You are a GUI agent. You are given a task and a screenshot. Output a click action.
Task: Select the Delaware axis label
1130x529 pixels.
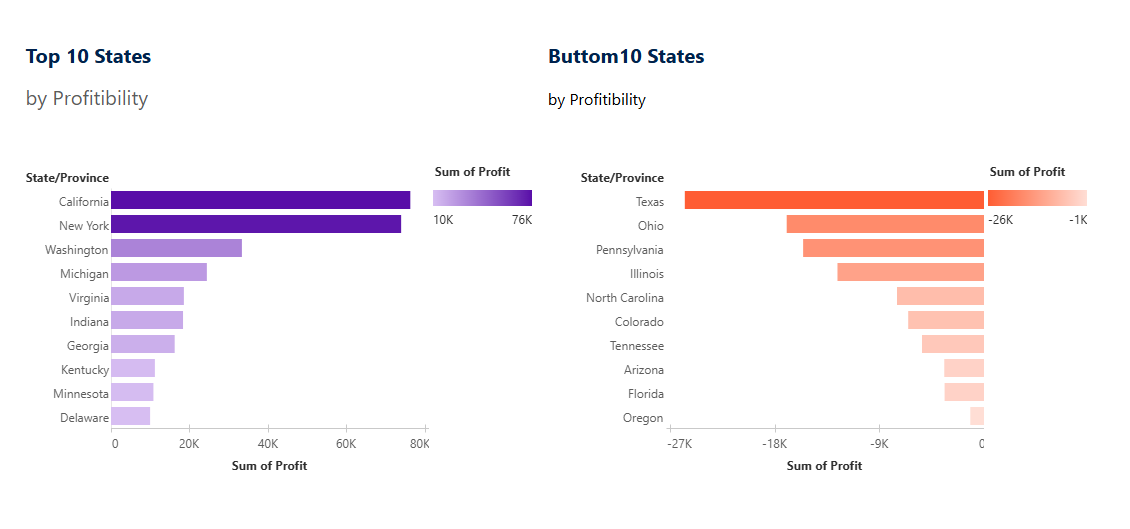pos(84,418)
